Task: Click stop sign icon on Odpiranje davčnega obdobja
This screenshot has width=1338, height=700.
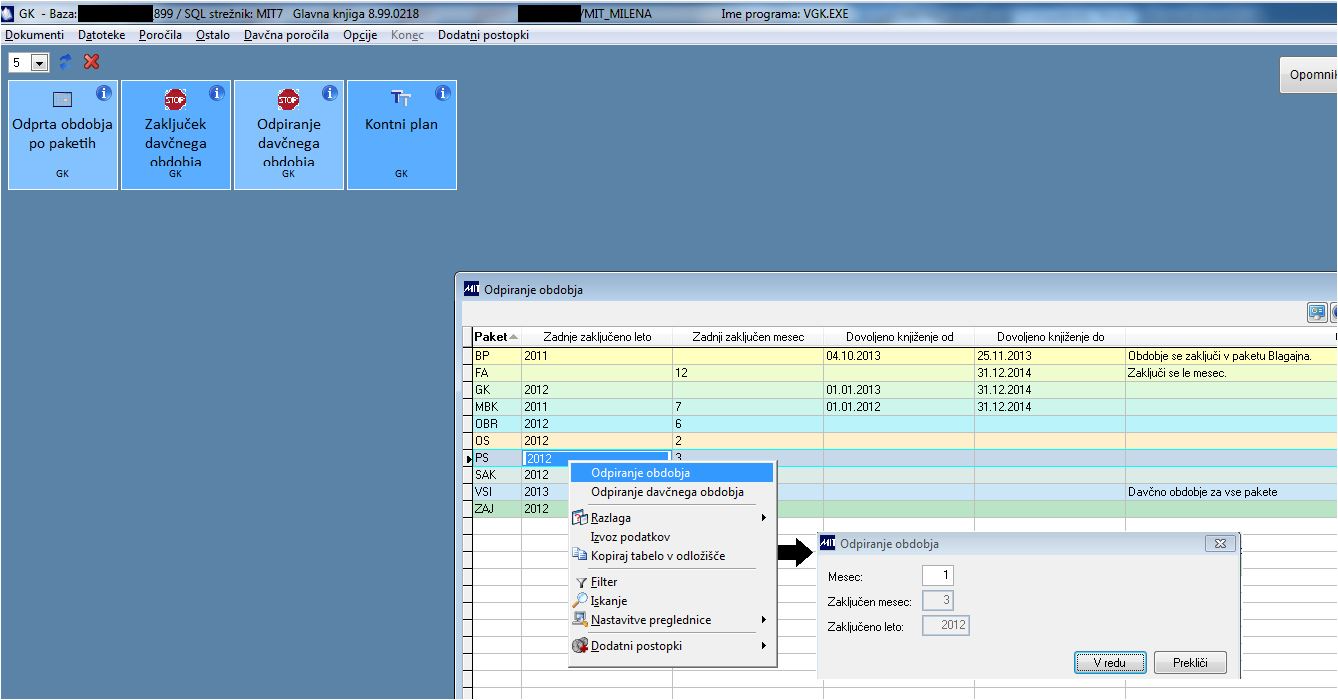Action: (288, 99)
